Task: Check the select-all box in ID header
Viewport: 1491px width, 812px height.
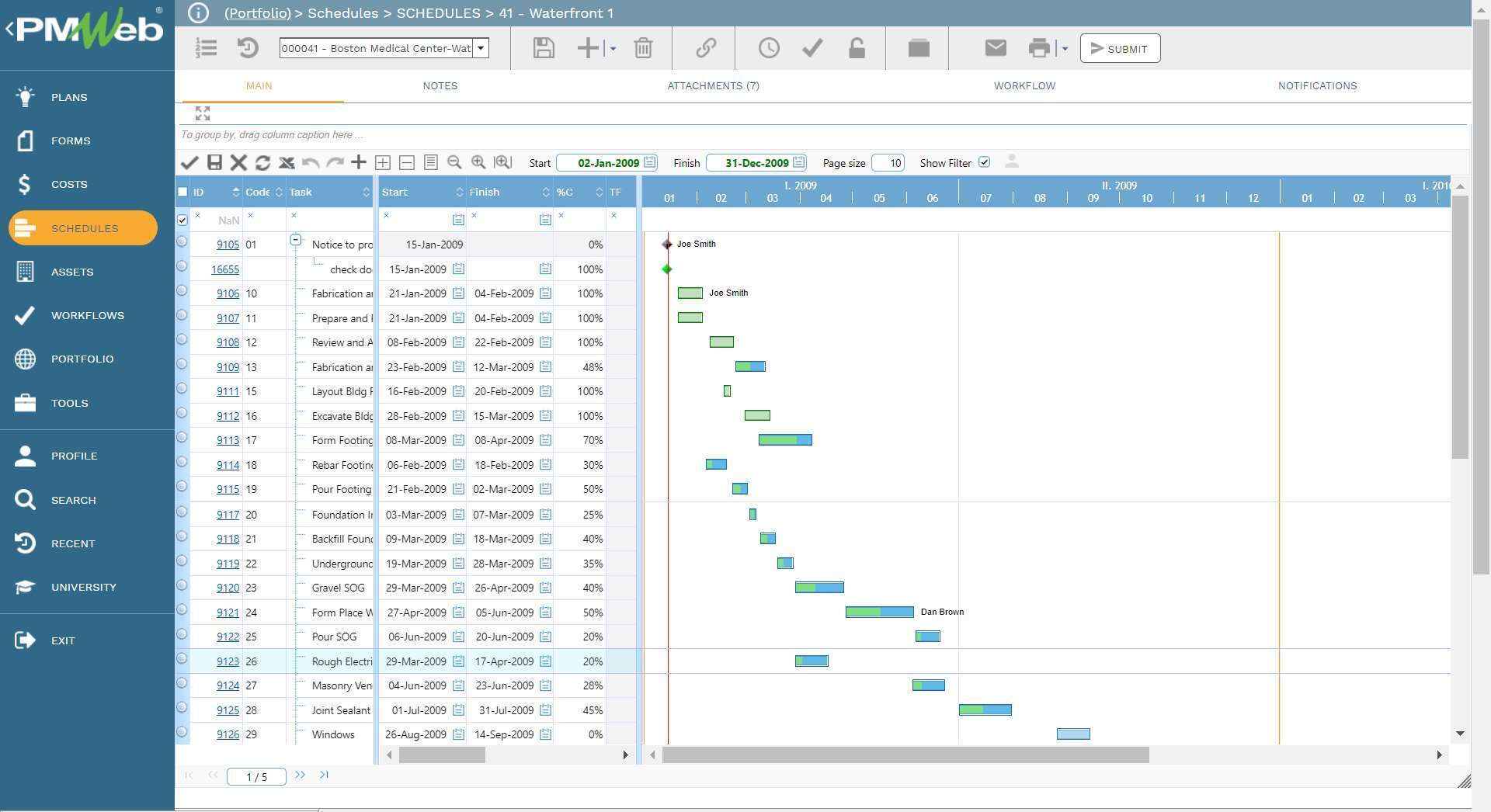Action: tap(182, 192)
